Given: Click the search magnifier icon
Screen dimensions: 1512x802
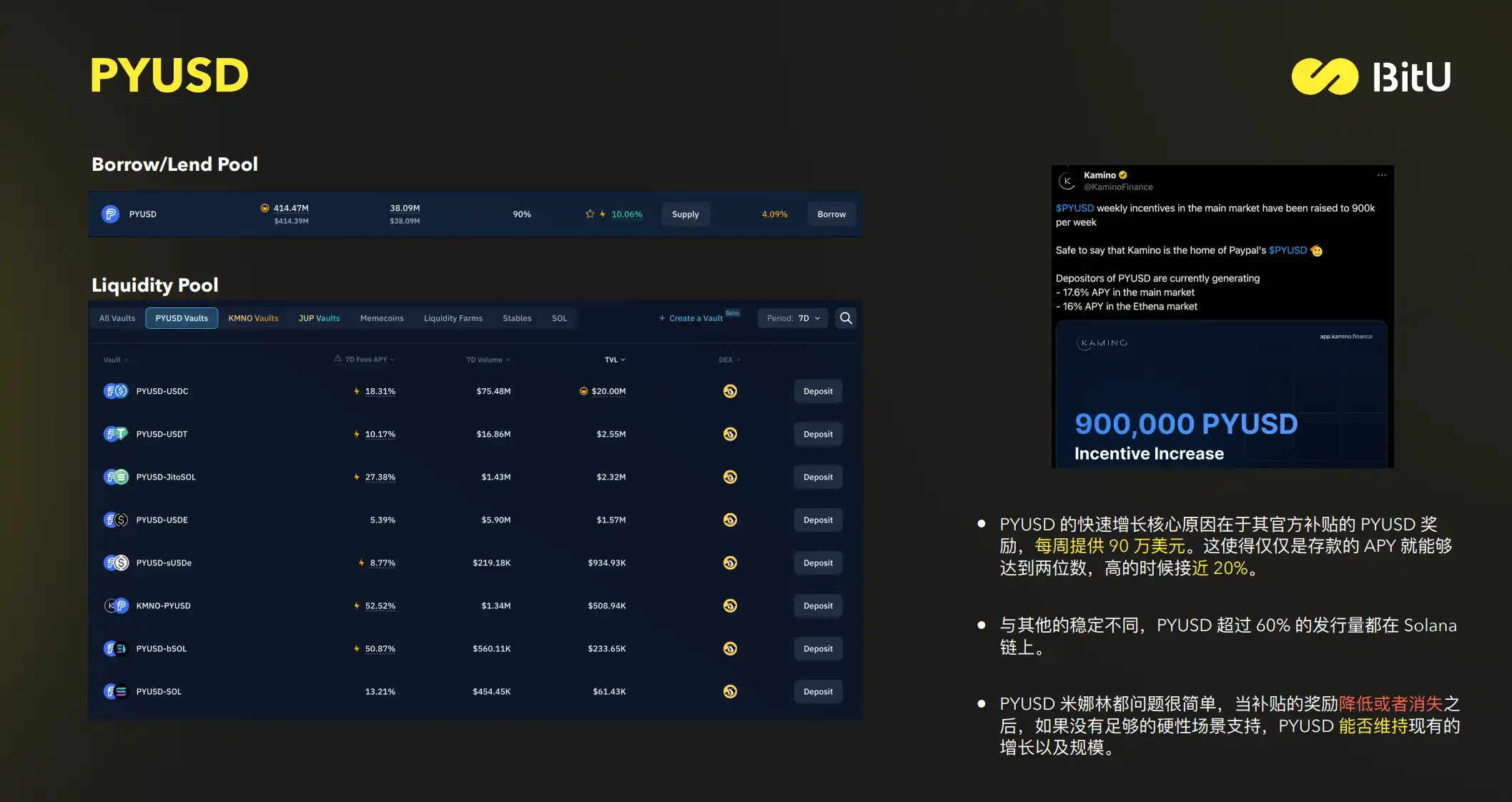Looking at the screenshot, I should (846, 318).
